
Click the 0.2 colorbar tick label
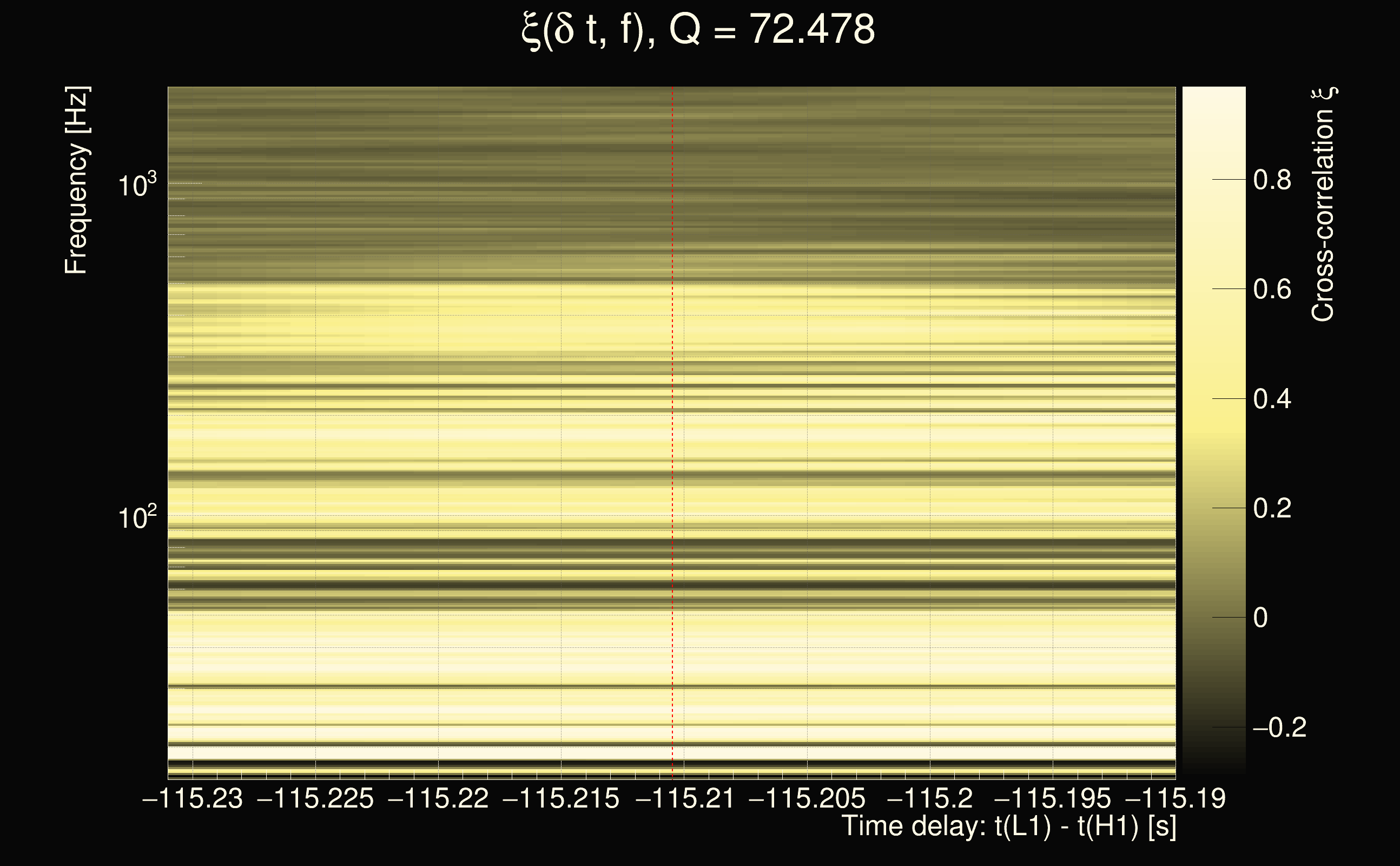click(1272, 508)
